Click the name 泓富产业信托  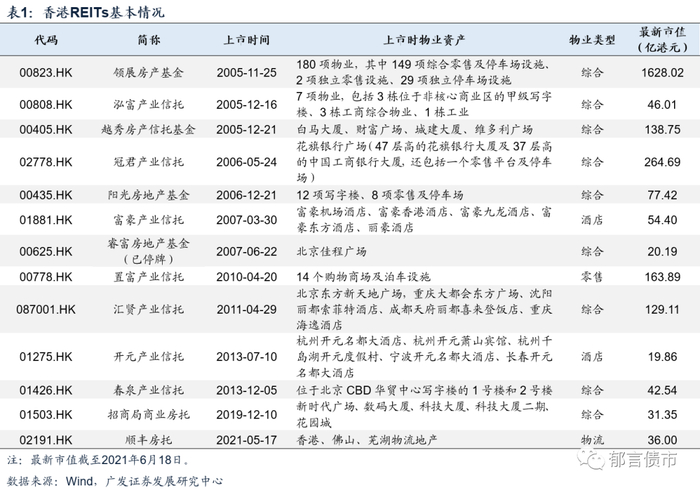149,104
